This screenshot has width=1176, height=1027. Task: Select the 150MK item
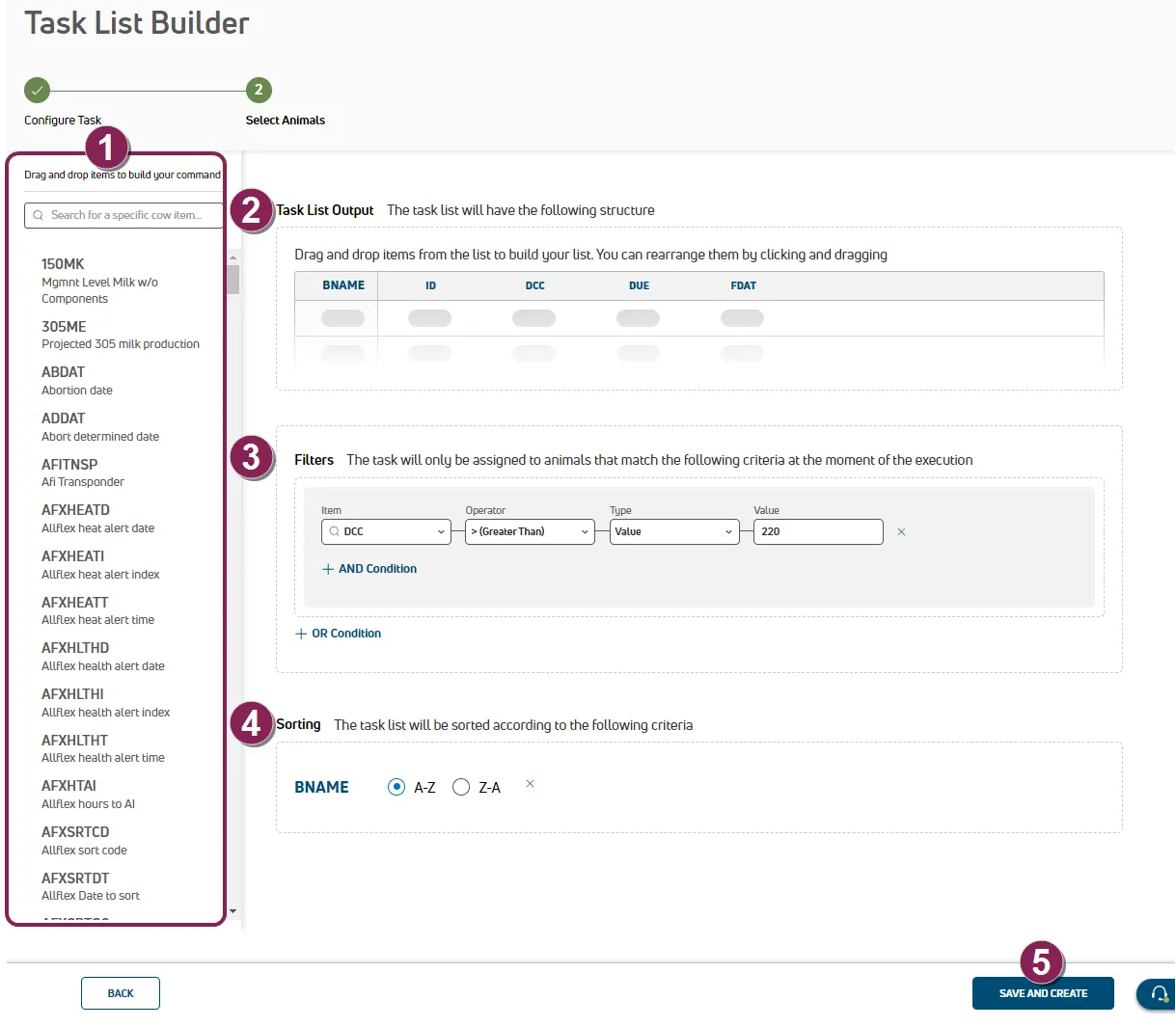(x=99, y=281)
